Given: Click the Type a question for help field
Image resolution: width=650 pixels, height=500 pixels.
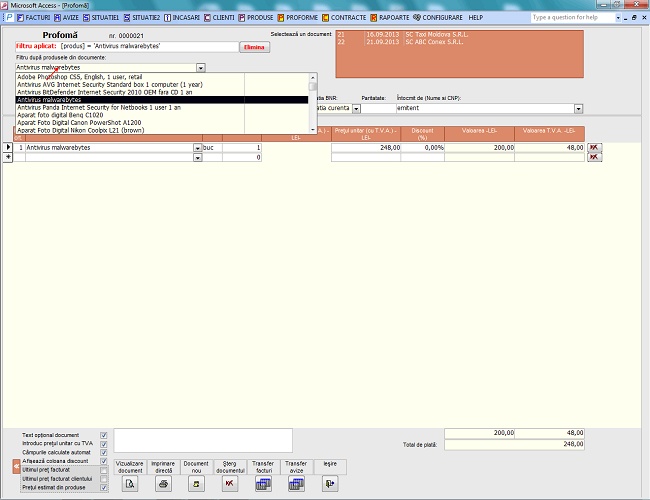Looking at the screenshot, I should 572,17.
